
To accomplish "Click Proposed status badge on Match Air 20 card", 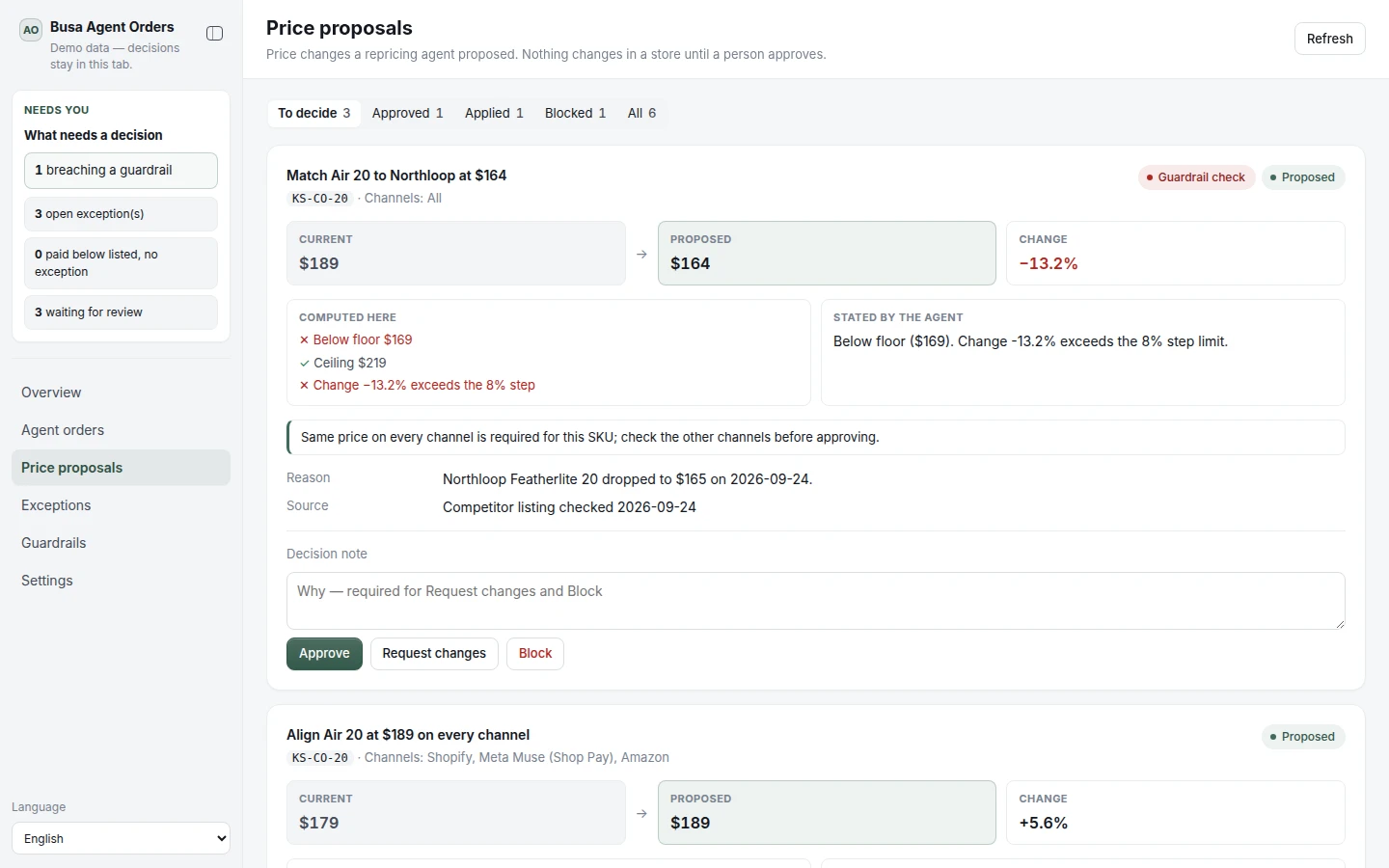I will [x=1303, y=177].
